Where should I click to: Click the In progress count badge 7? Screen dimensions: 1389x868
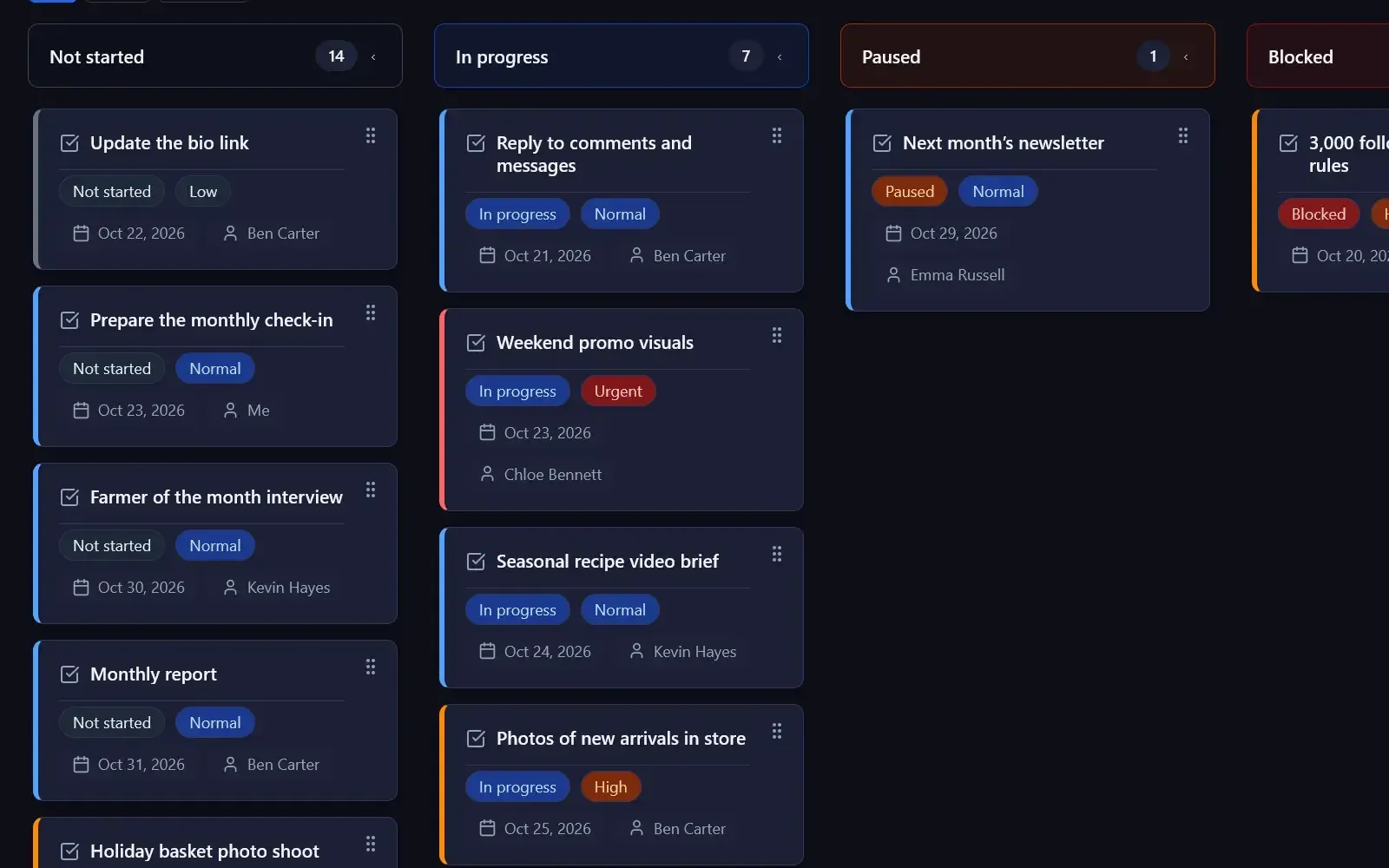pyautogui.click(x=746, y=56)
